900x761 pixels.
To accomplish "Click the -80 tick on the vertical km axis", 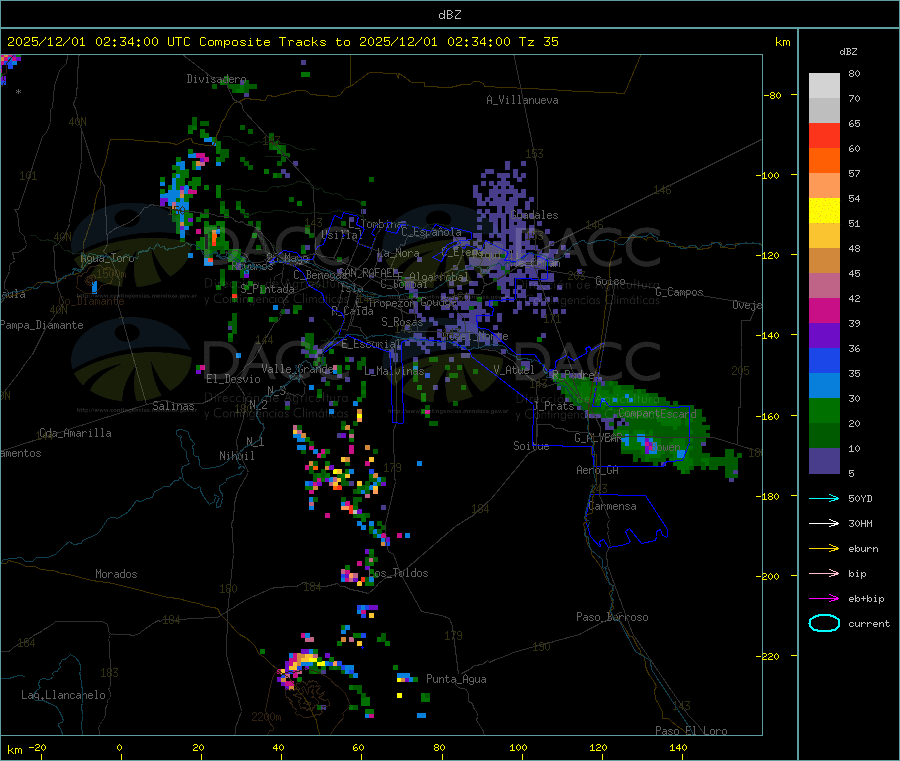I will point(772,95).
